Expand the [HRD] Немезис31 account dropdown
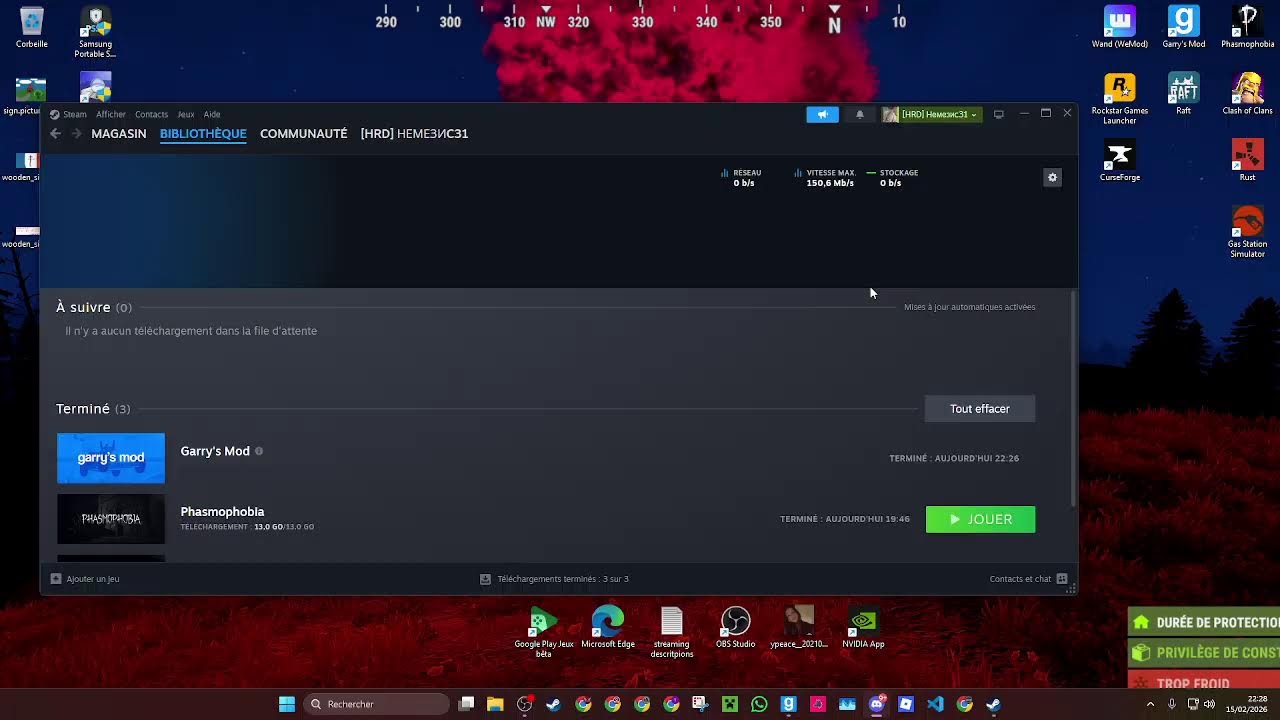Viewport: 1280px width, 720px height. pyautogui.click(x=931, y=114)
